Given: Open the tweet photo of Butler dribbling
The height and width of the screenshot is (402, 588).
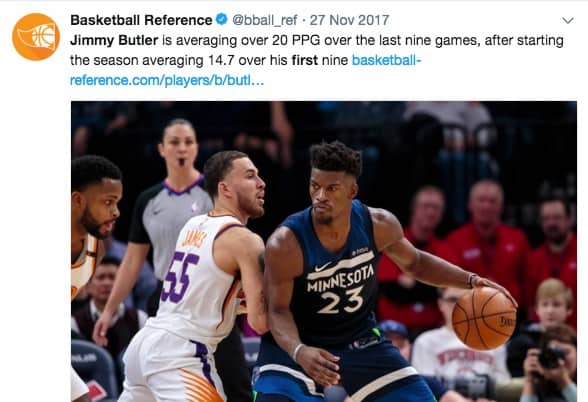Looking at the screenshot, I should tap(324, 251).
